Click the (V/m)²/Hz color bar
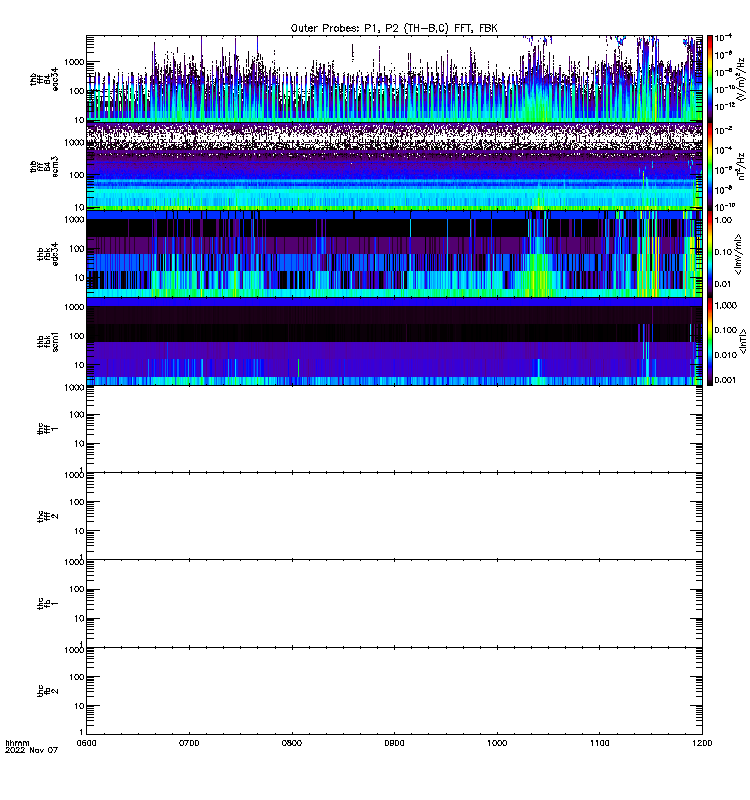Viewport: 750px width, 800px height. tap(710, 79)
